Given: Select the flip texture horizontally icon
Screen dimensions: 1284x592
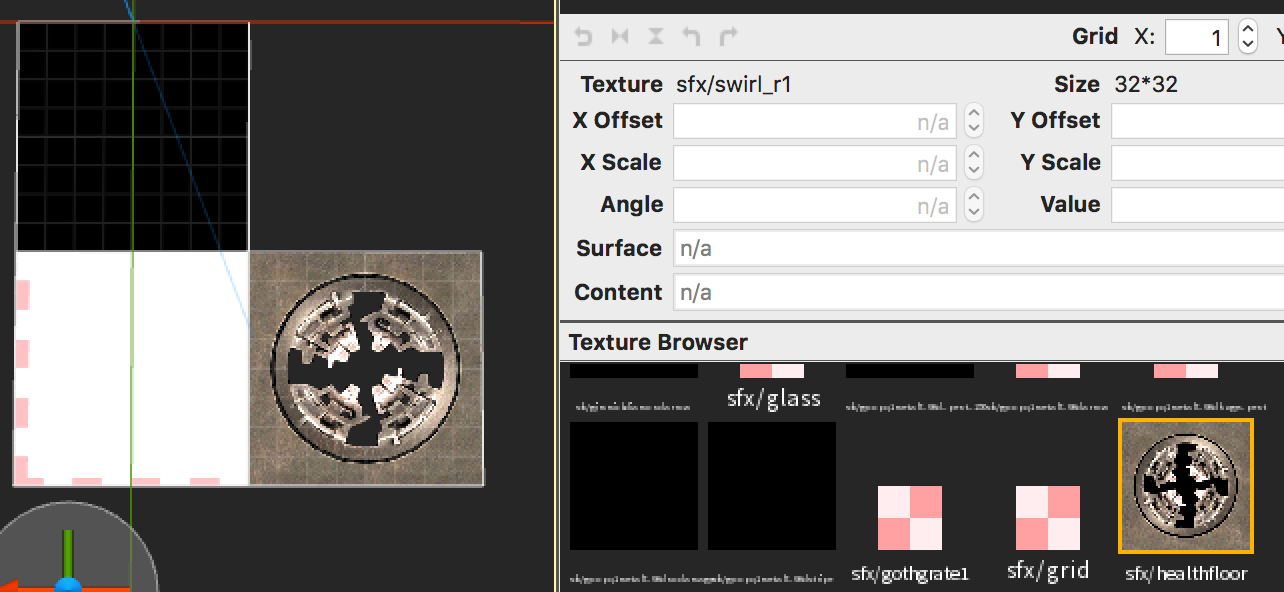Looking at the screenshot, I should tap(620, 36).
